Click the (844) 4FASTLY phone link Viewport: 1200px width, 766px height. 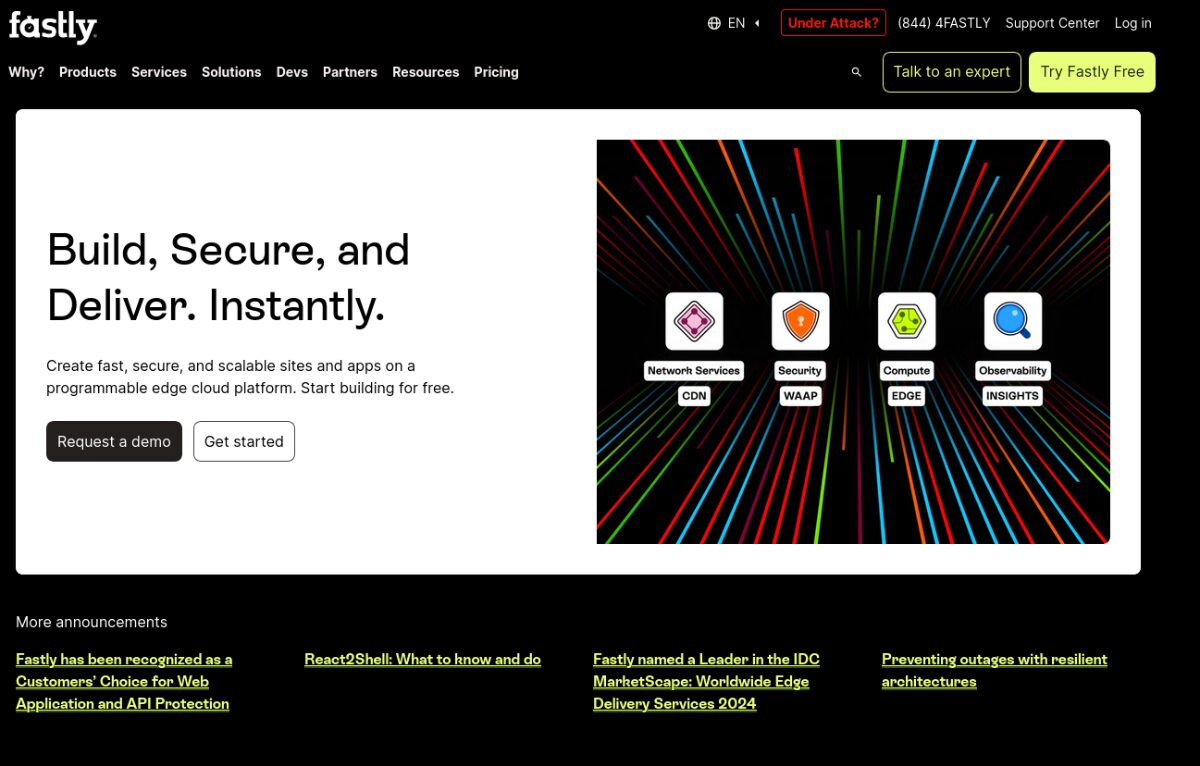(x=944, y=23)
